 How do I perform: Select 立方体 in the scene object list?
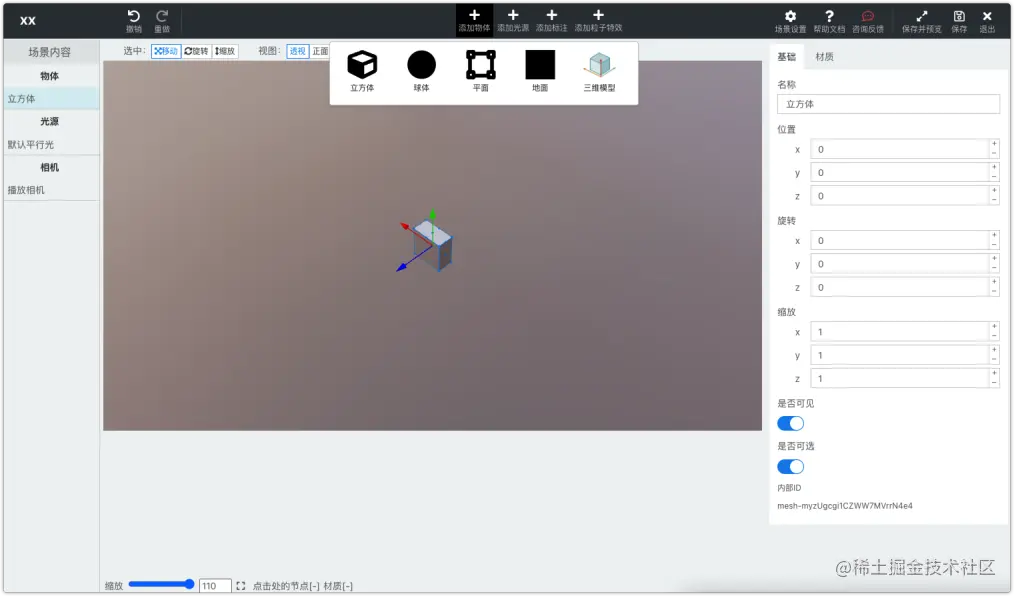point(51,99)
